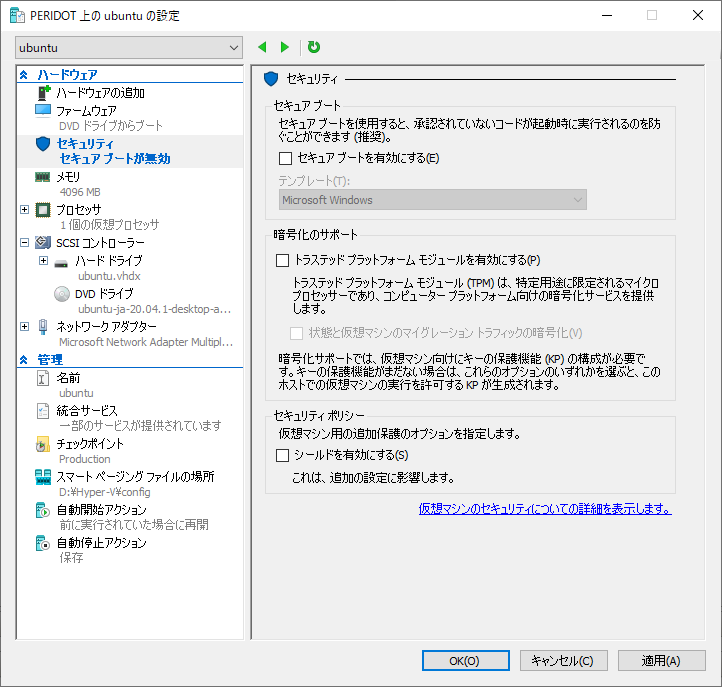Open the ubuntu virtual machine dropdown
This screenshot has height=687, width=722.
pos(129,48)
